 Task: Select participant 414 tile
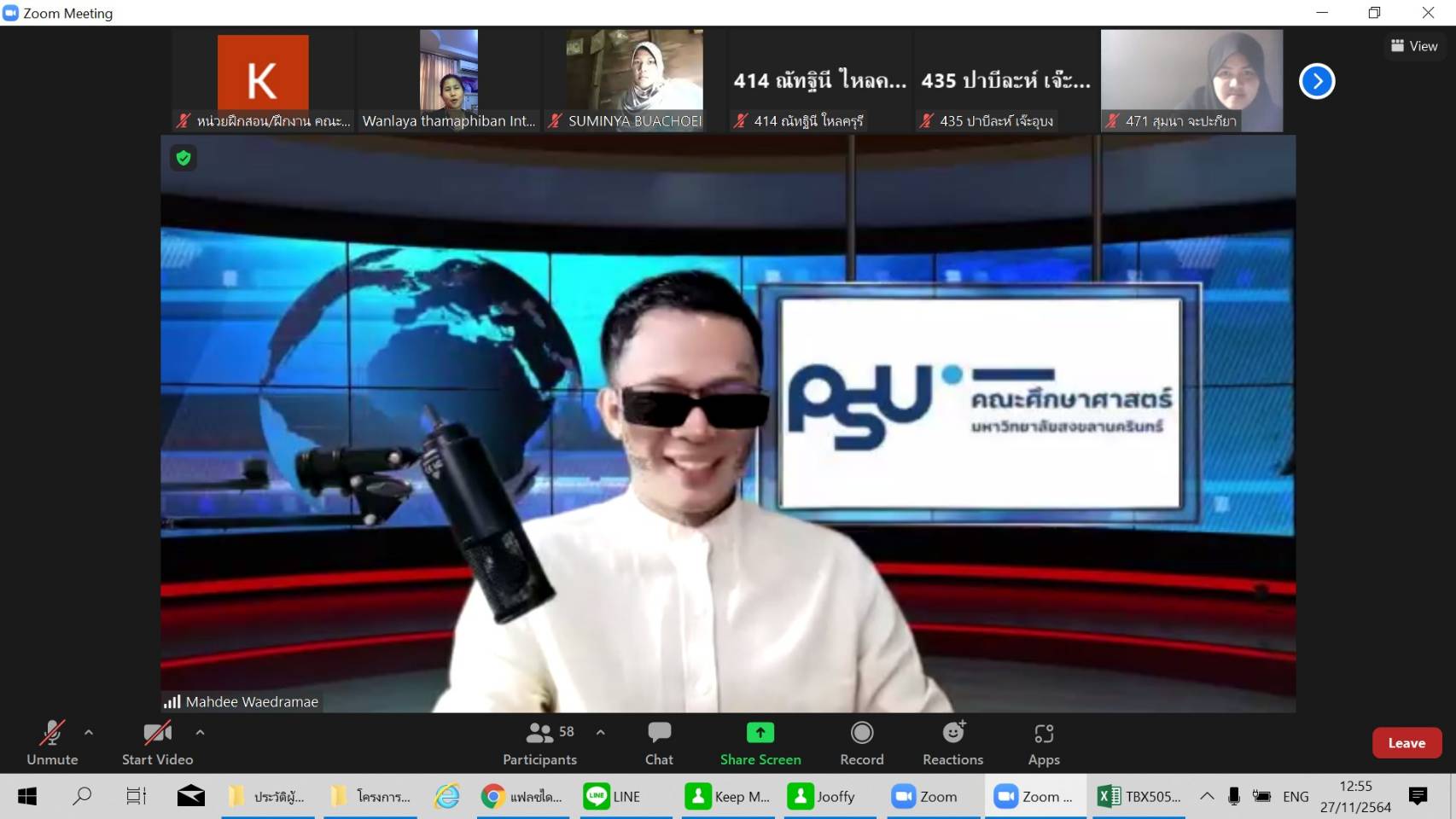coord(820,80)
